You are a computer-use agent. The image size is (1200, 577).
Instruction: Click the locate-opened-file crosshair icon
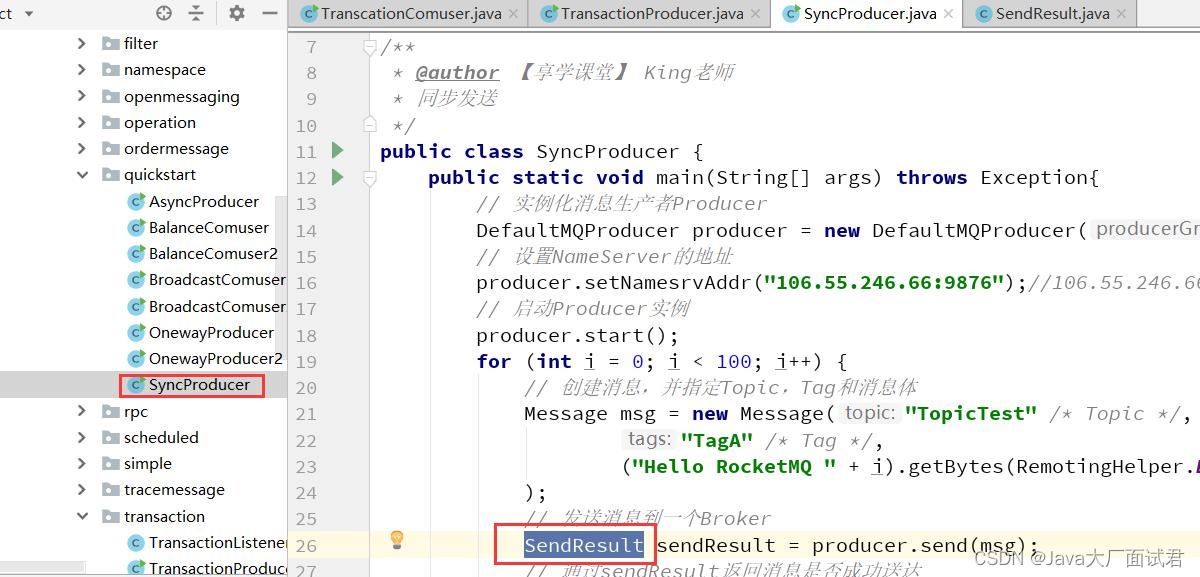164,13
